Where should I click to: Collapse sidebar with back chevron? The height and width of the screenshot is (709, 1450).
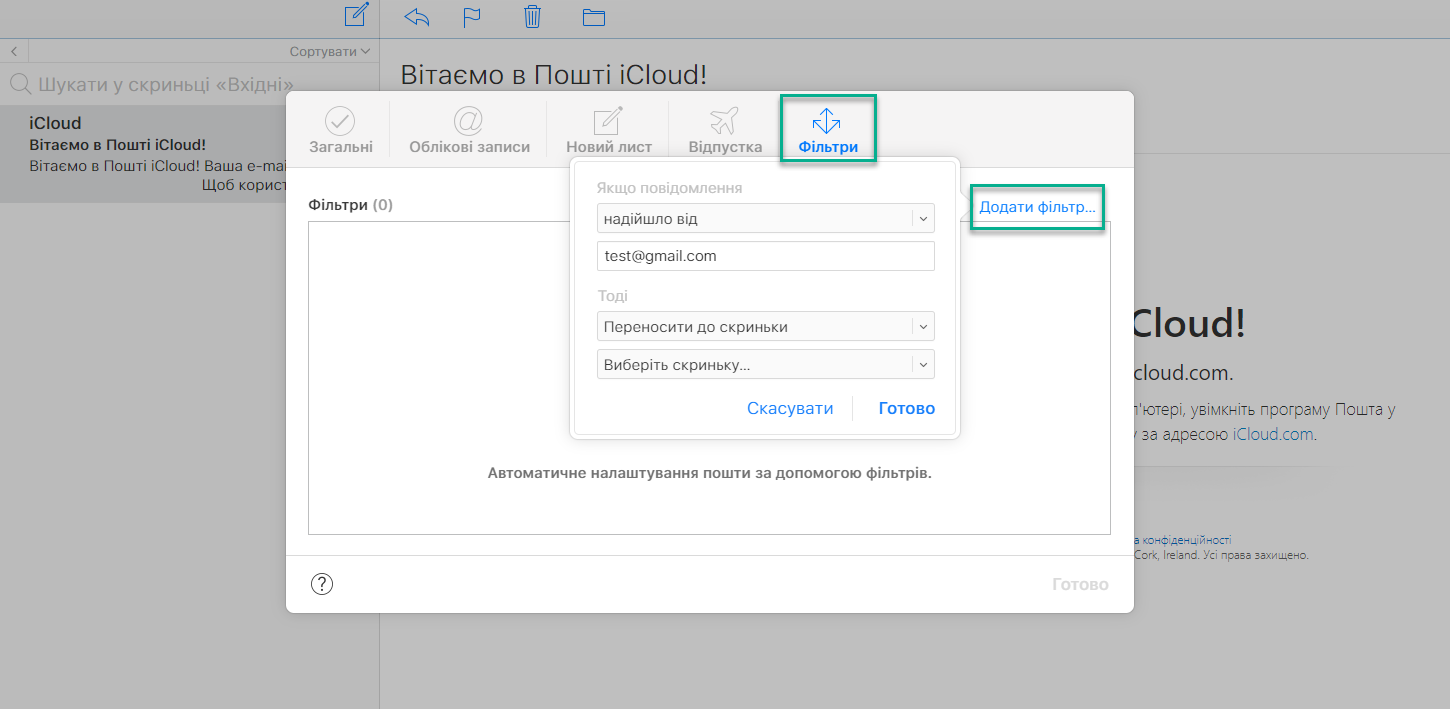pos(15,50)
